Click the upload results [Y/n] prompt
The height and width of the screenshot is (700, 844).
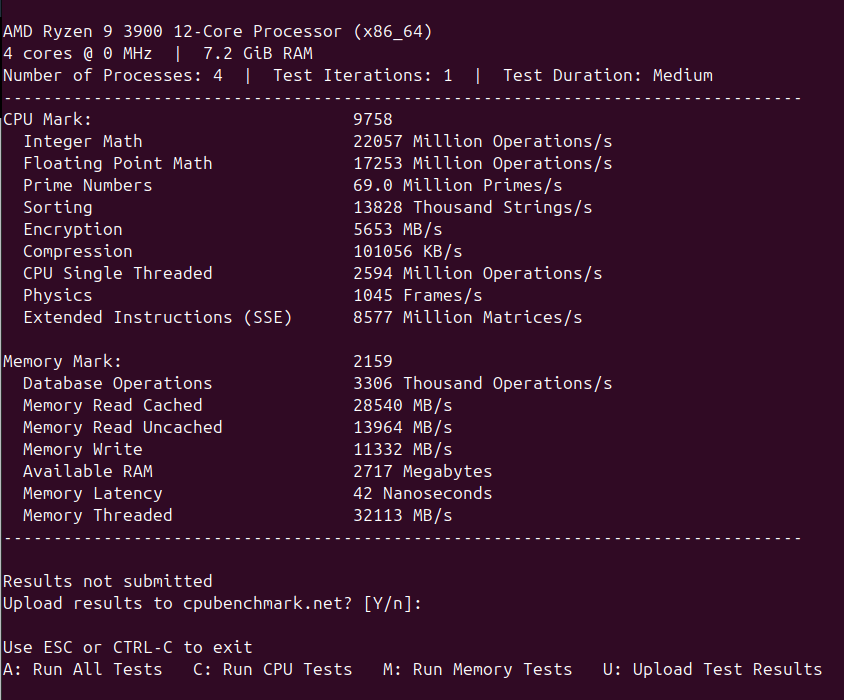click(212, 603)
